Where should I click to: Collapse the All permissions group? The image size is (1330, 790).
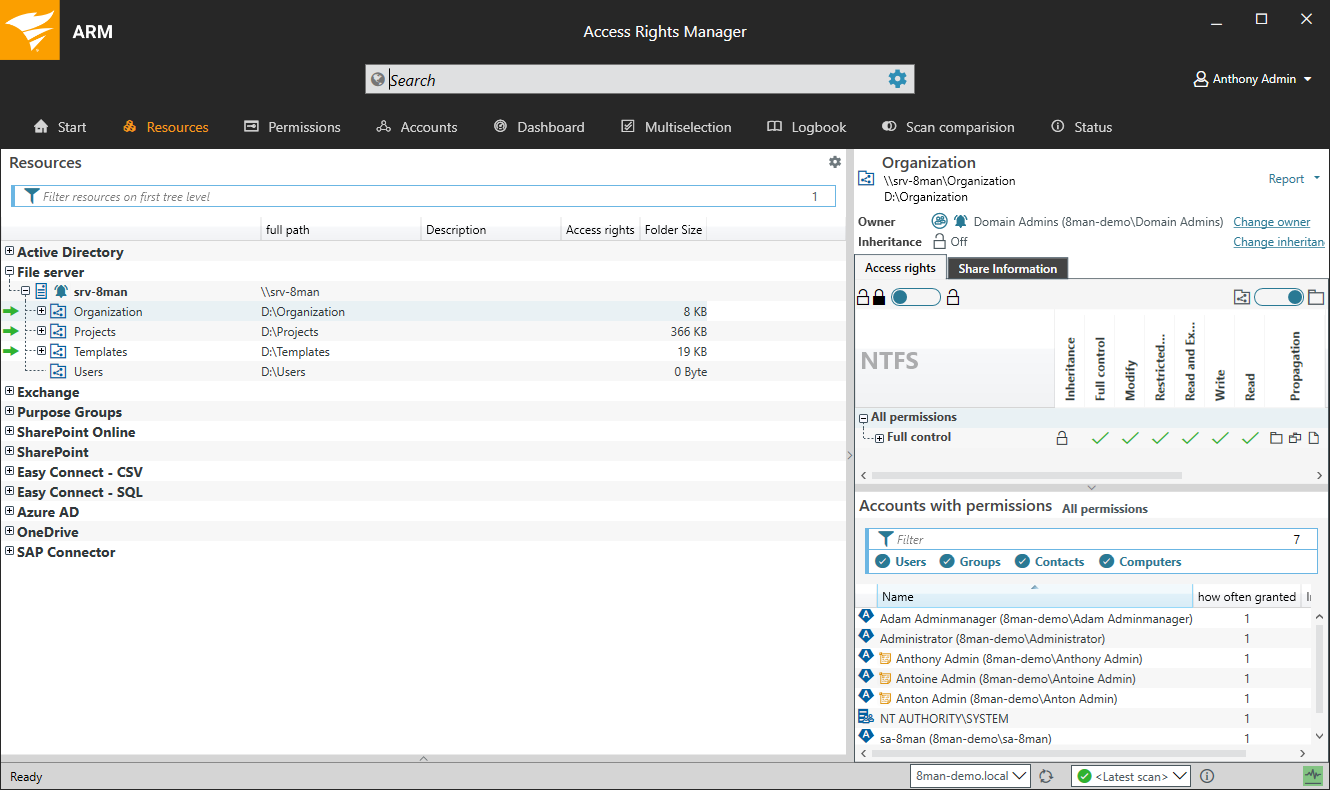tap(864, 418)
